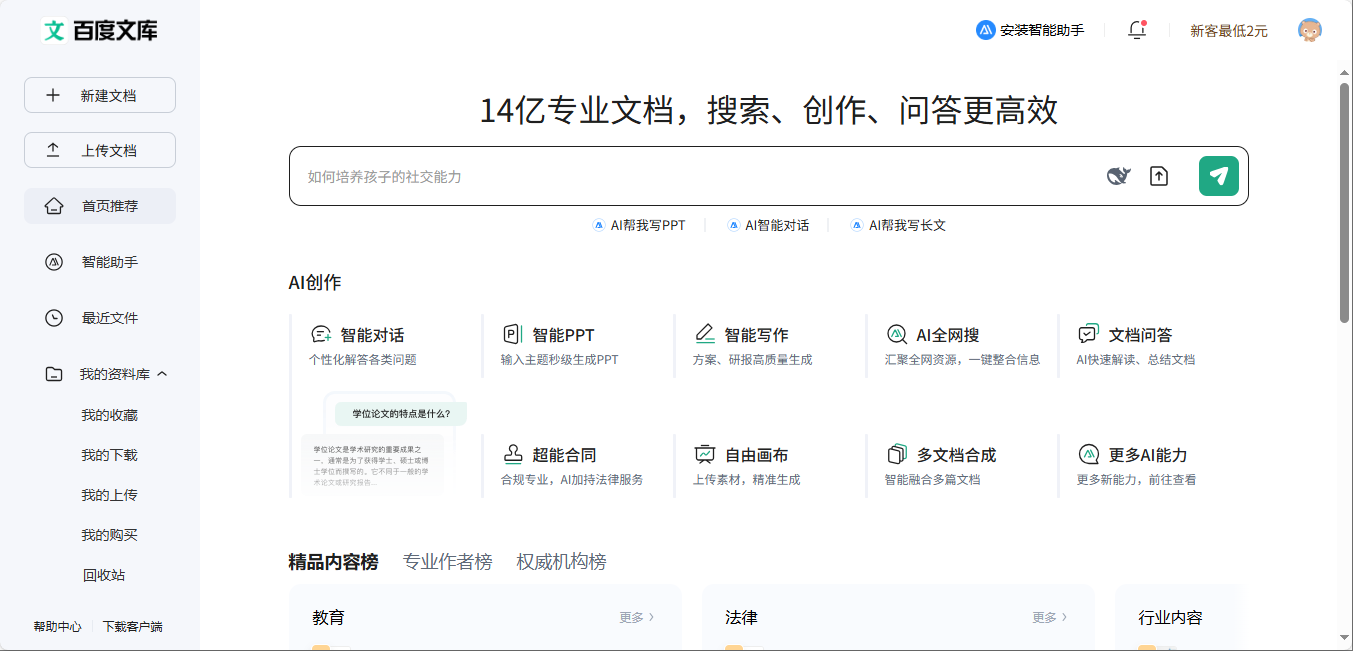This screenshot has height=651, width=1353.
Task: Click the 文档问答 icon
Action: 1089,334
